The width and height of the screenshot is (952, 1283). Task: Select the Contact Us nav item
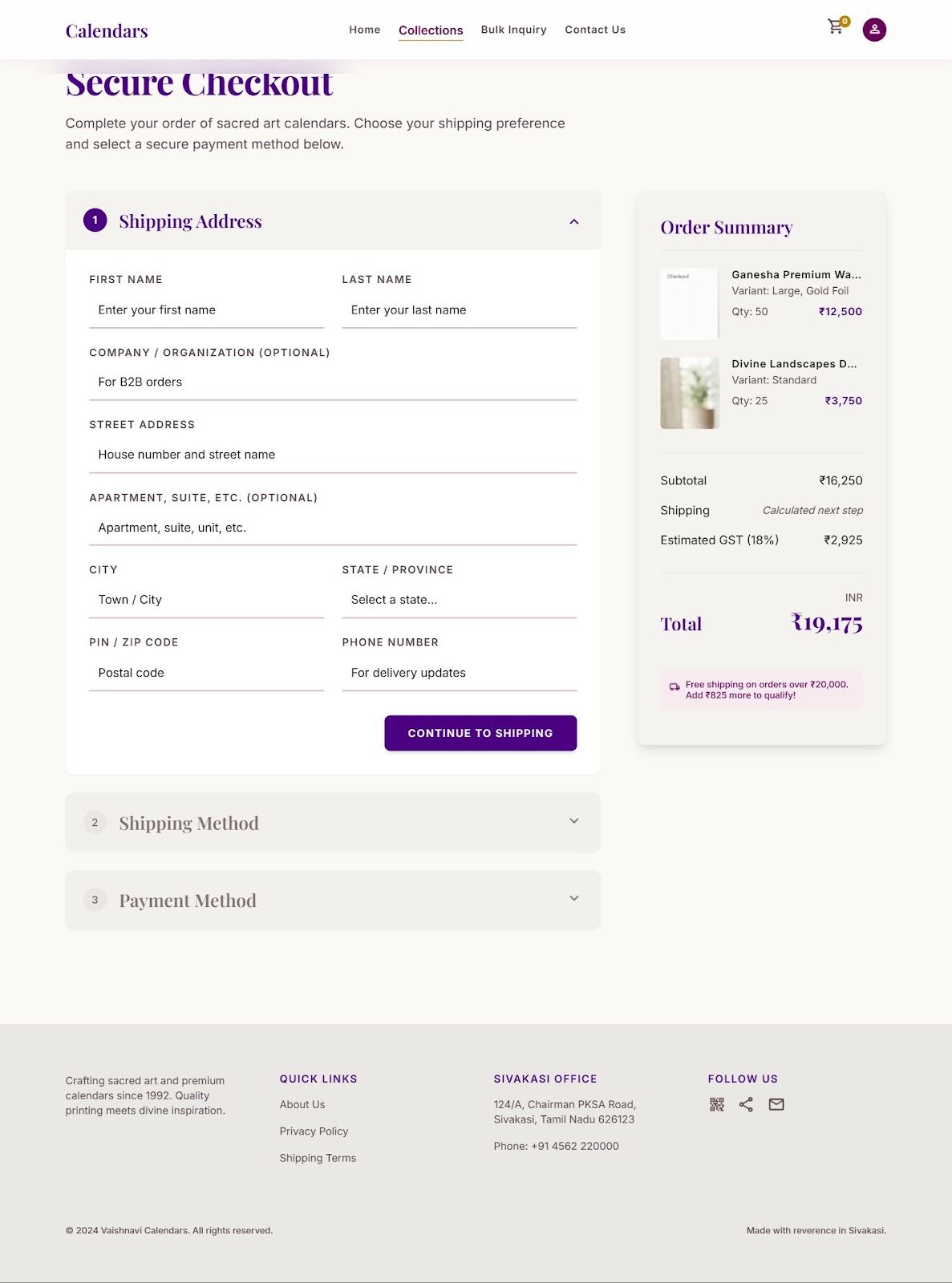click(595, 30)
